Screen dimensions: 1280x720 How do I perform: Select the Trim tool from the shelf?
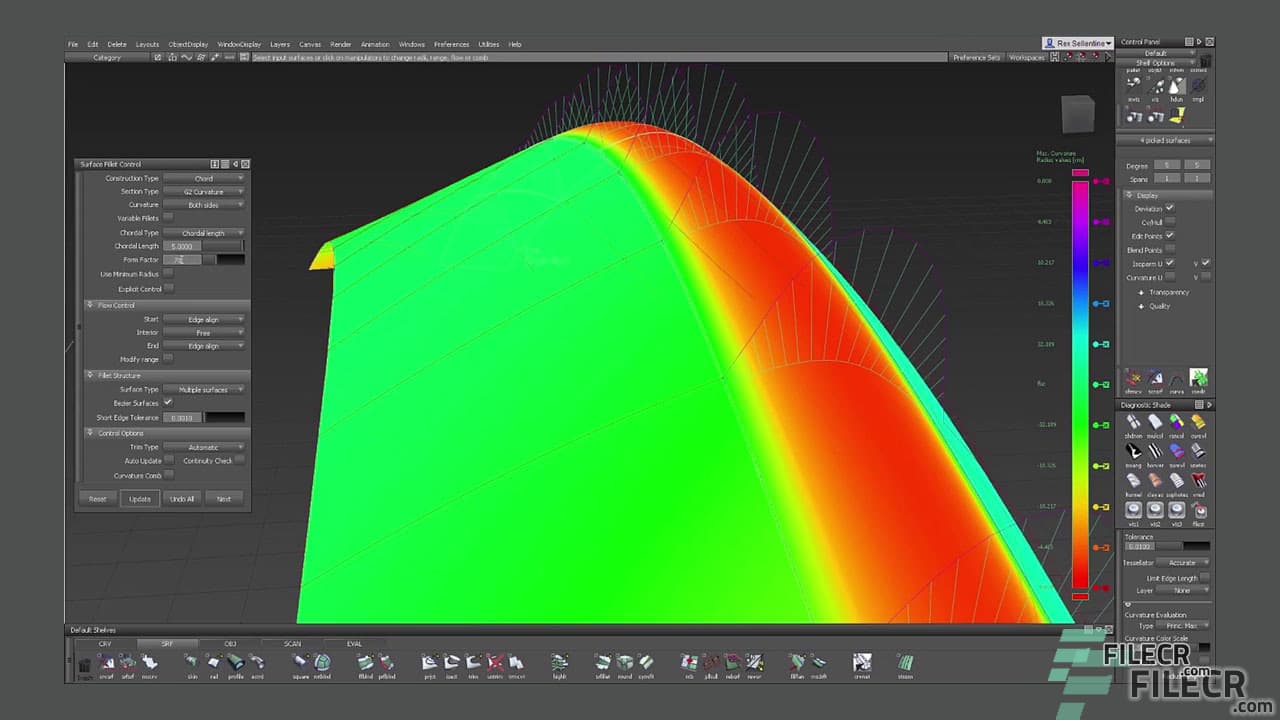474,663
